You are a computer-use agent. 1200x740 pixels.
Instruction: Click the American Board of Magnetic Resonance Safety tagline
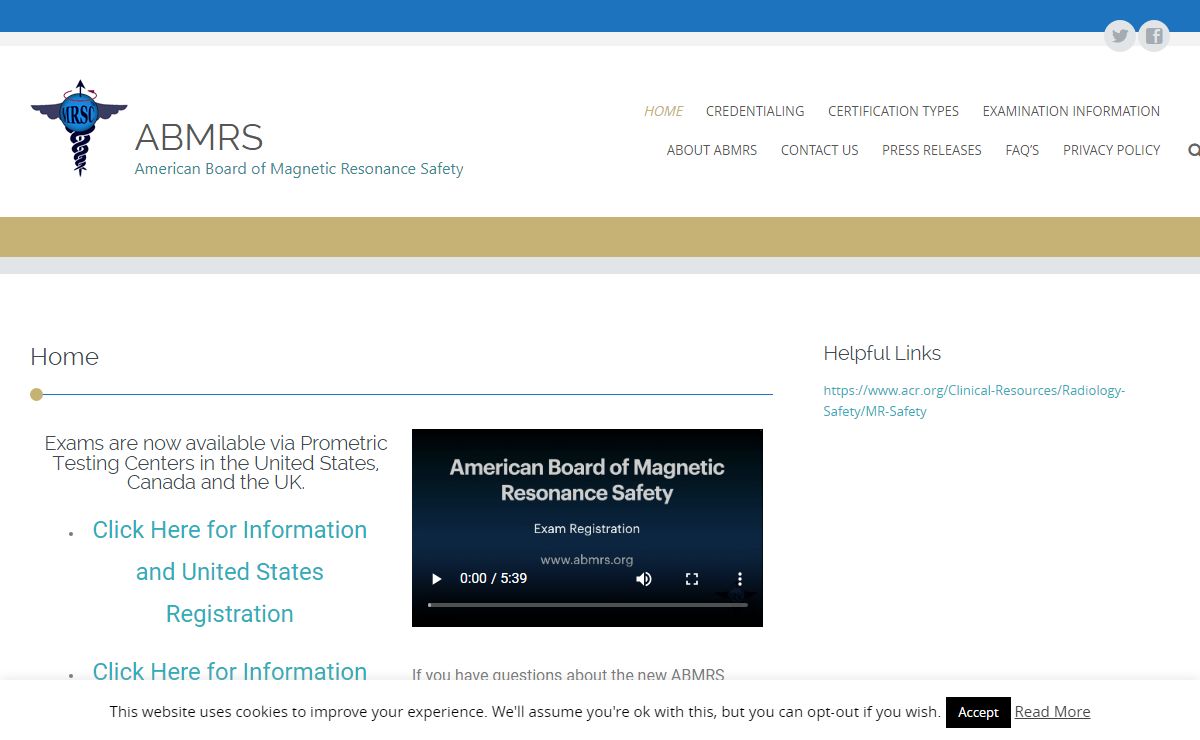click(x=299, y=169)
